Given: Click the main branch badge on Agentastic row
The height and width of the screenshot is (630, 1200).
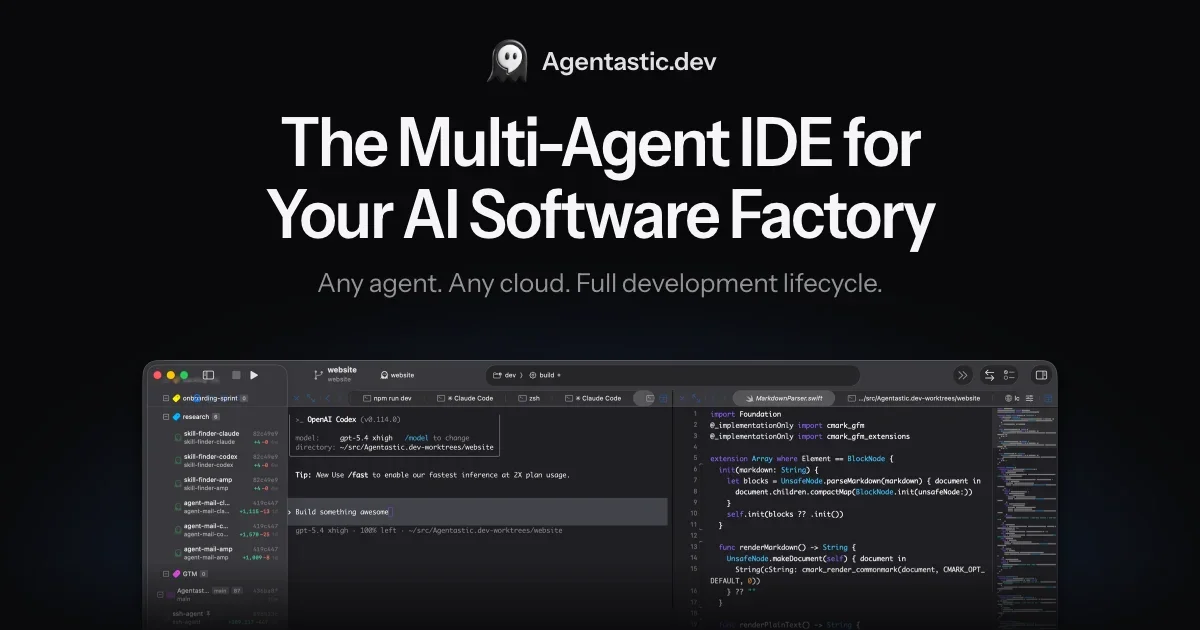Looking at the screenshot, I should tap(220, 591).
